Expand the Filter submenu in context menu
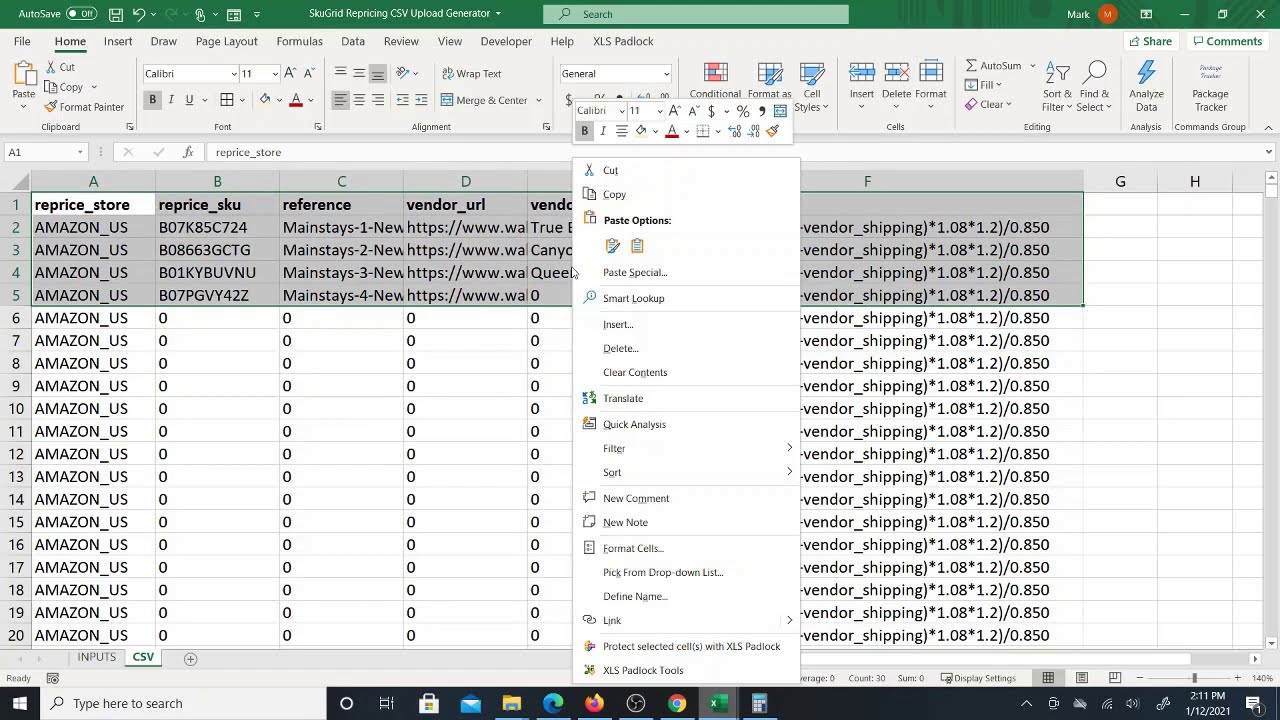 pos(789,448)
